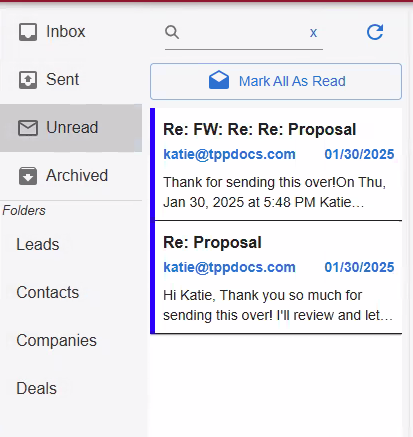Select the Archived mailbox label
The image size is (413, 437).
(77, 176)
